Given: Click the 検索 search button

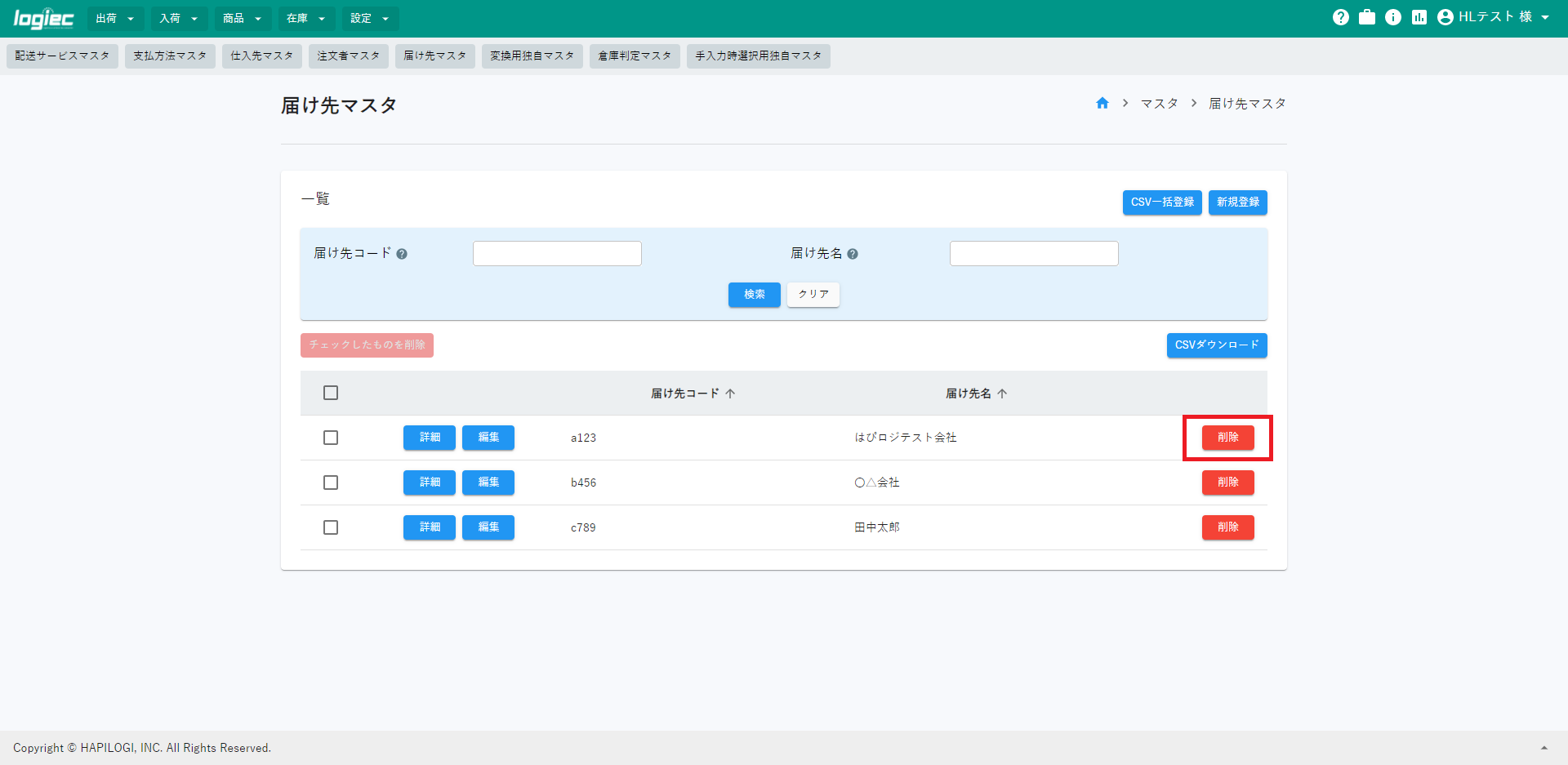Looking at the screenshot, I should click(x=755, y=295).
